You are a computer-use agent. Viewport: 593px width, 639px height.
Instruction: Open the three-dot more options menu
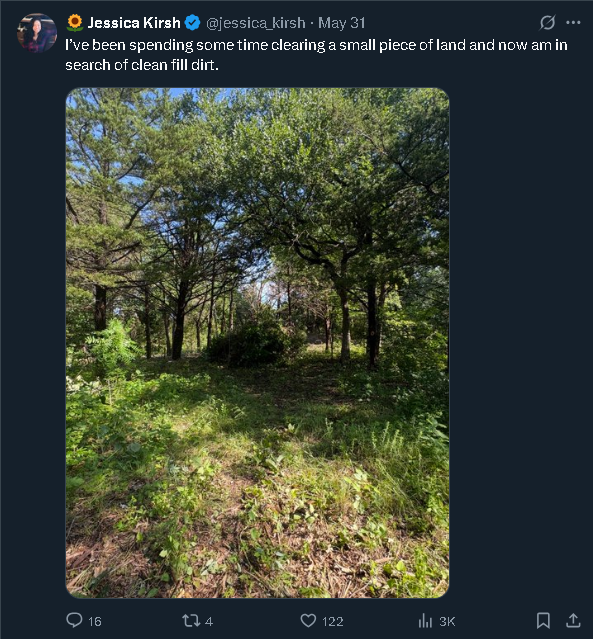(x=573, y=22)
